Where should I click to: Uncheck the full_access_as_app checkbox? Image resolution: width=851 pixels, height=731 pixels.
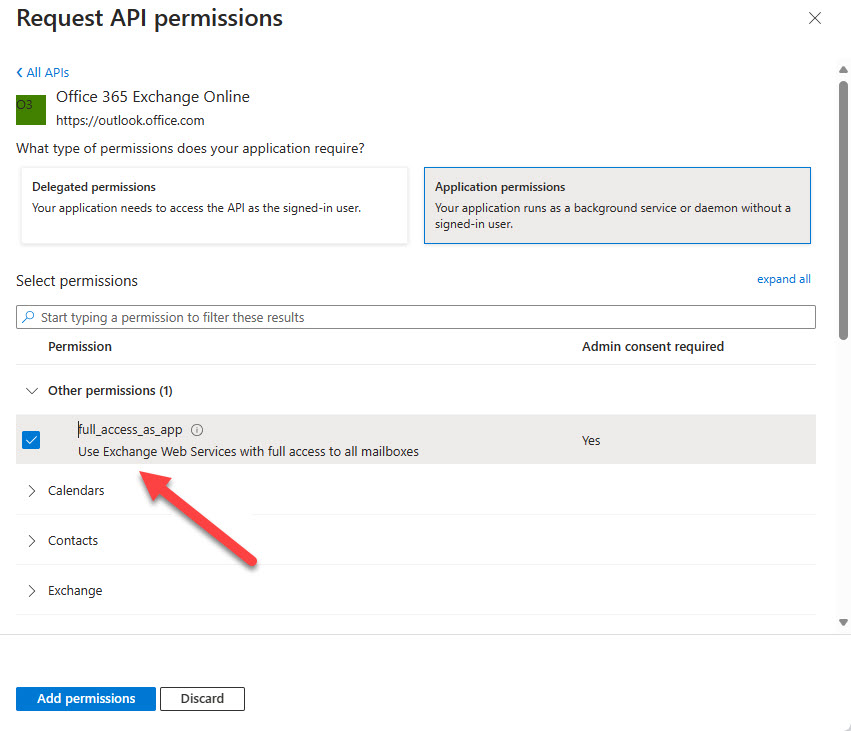pos(31,440)
